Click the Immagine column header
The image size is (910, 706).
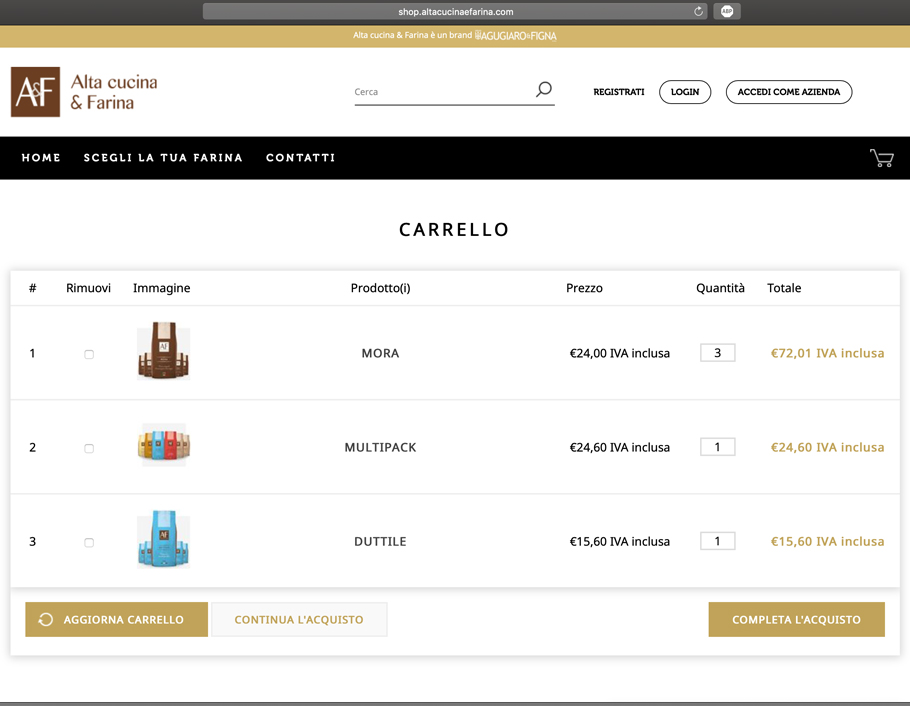point(161,288)
